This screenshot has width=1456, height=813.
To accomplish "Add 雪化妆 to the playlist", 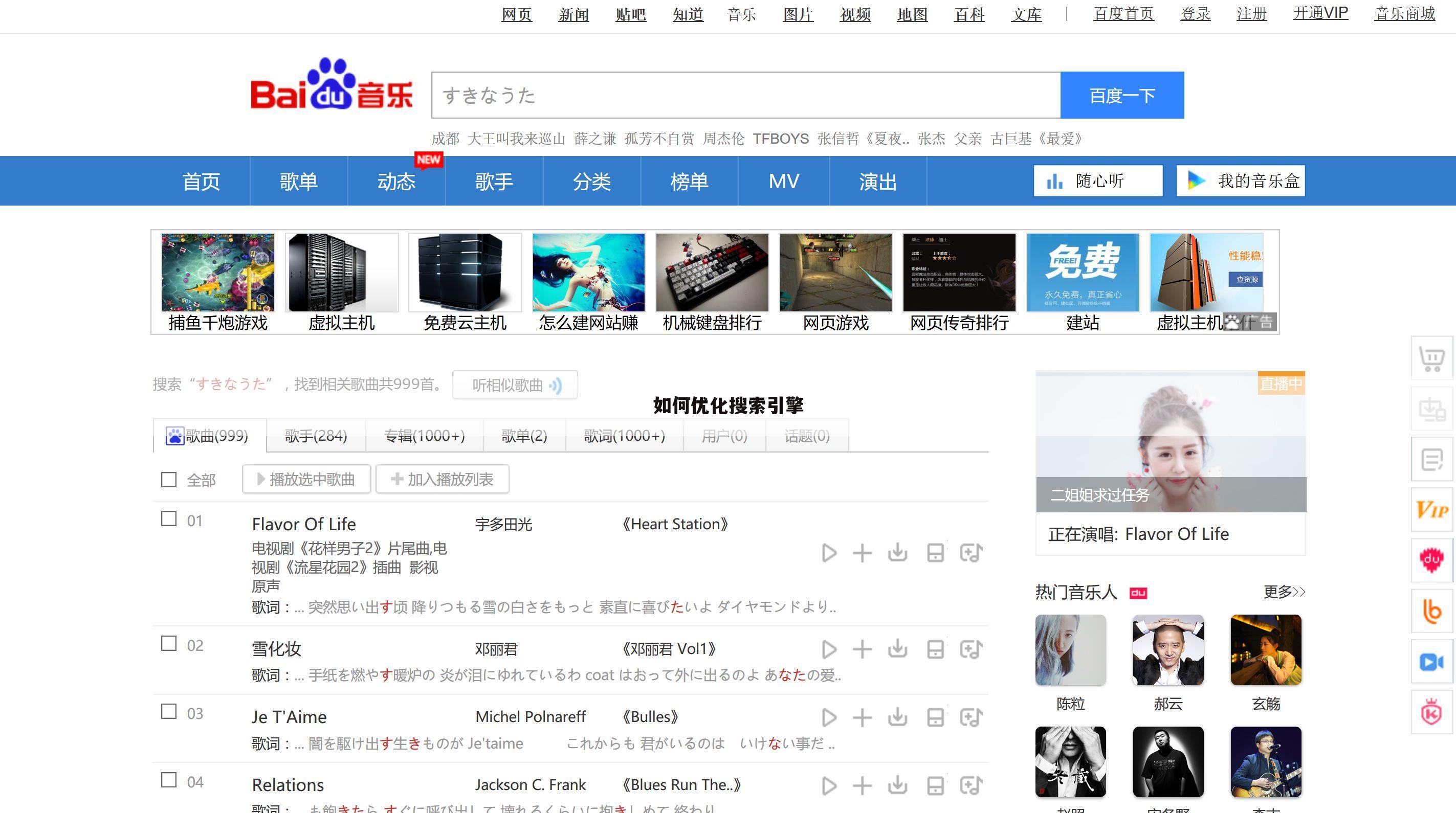I will (x=862, y=649).
